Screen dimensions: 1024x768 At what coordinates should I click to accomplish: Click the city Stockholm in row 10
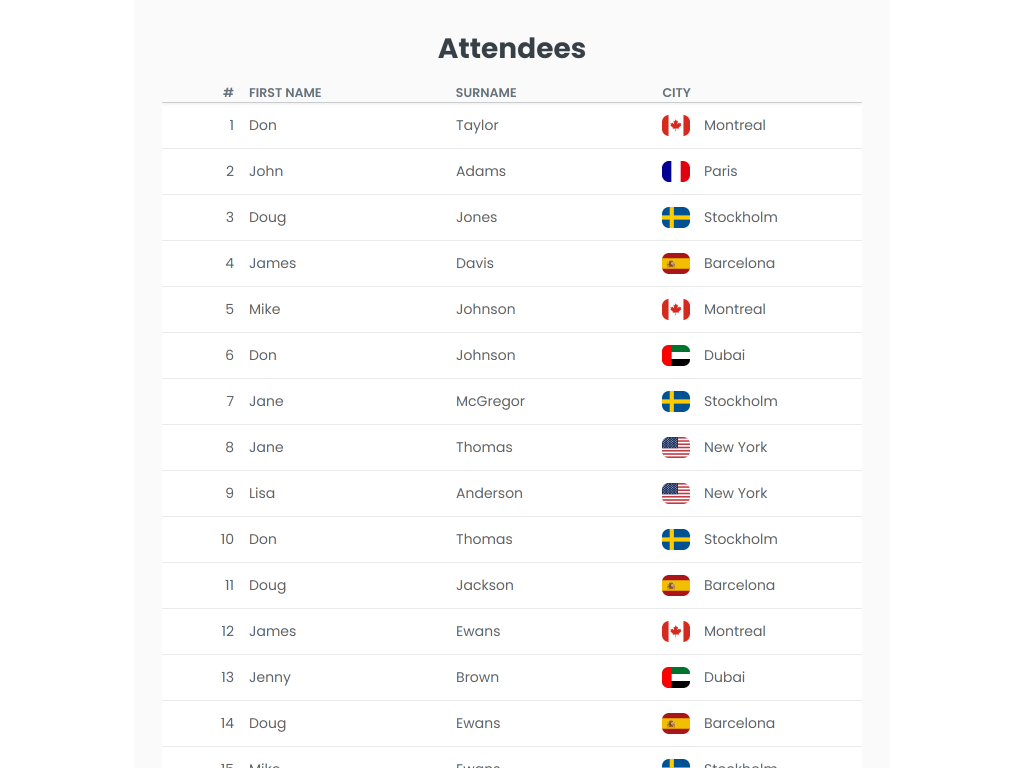[741, 539]
